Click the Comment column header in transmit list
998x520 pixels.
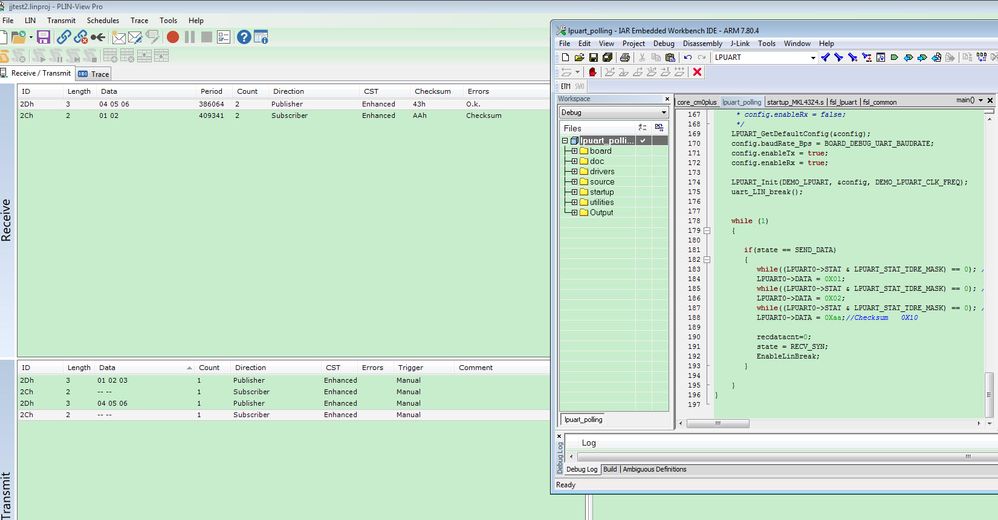coord(475,367)
